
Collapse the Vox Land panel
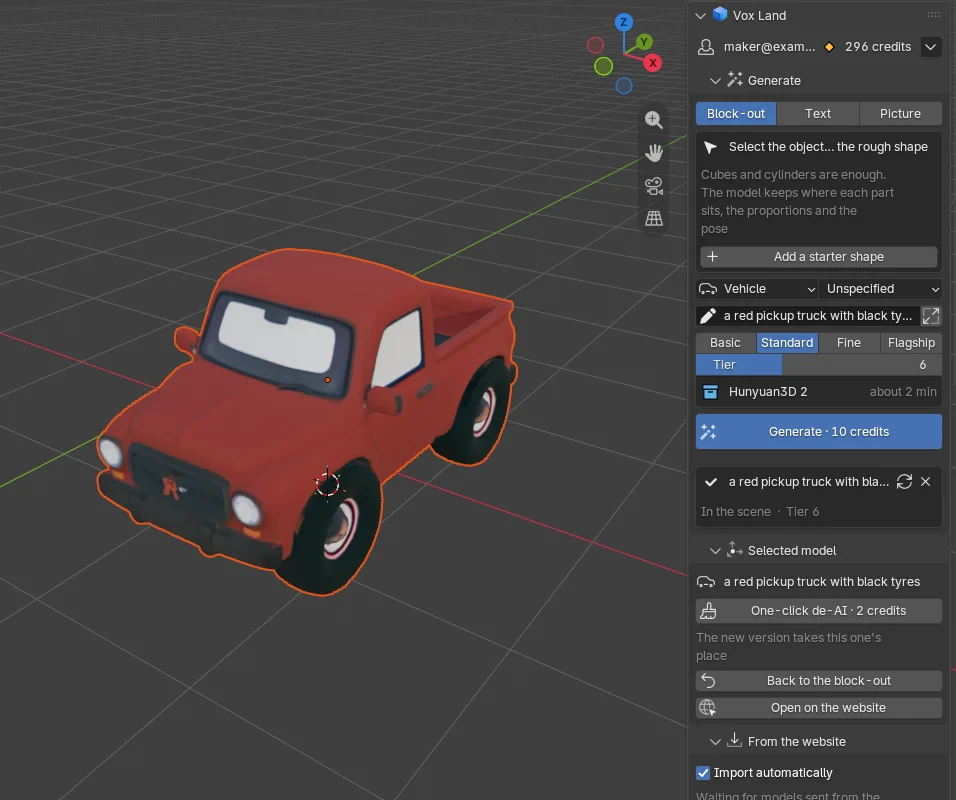click(x=700, y=15)
